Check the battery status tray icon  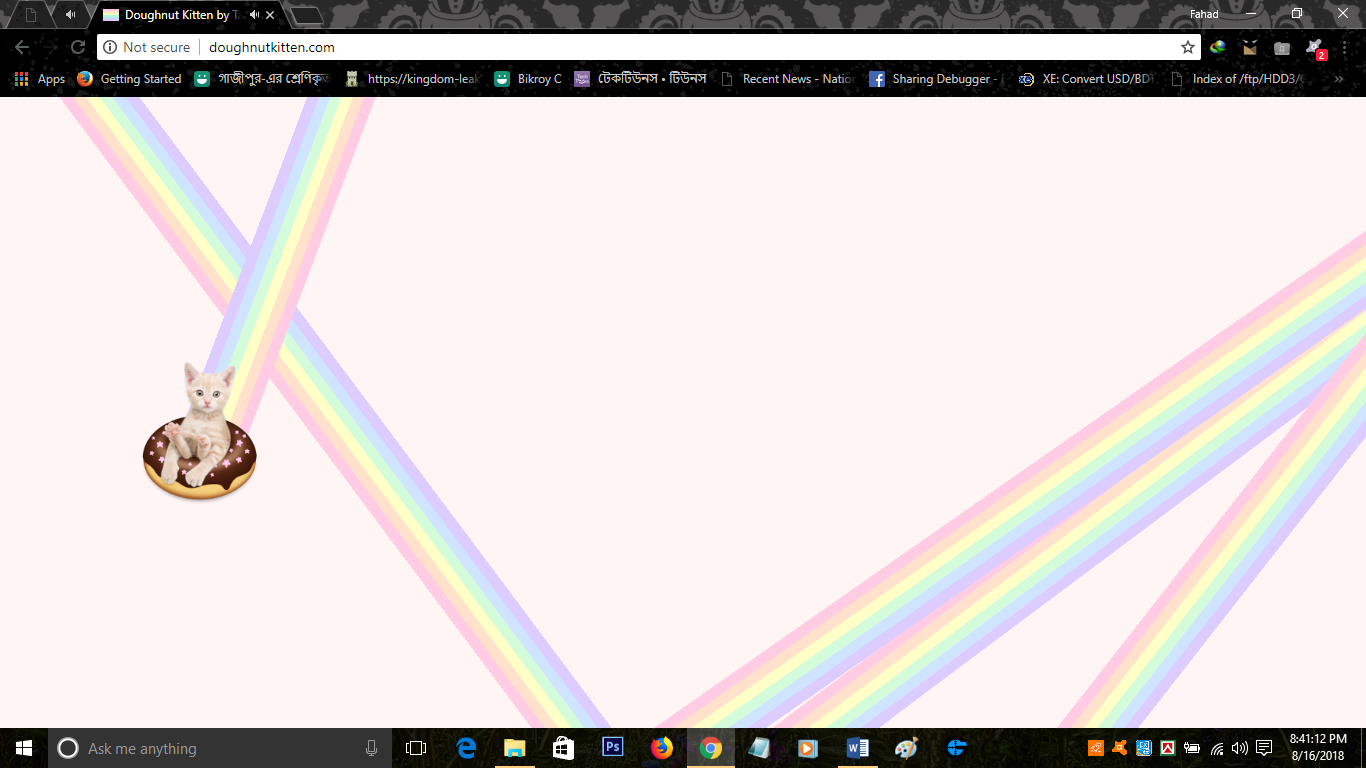tap(1192, 748)
